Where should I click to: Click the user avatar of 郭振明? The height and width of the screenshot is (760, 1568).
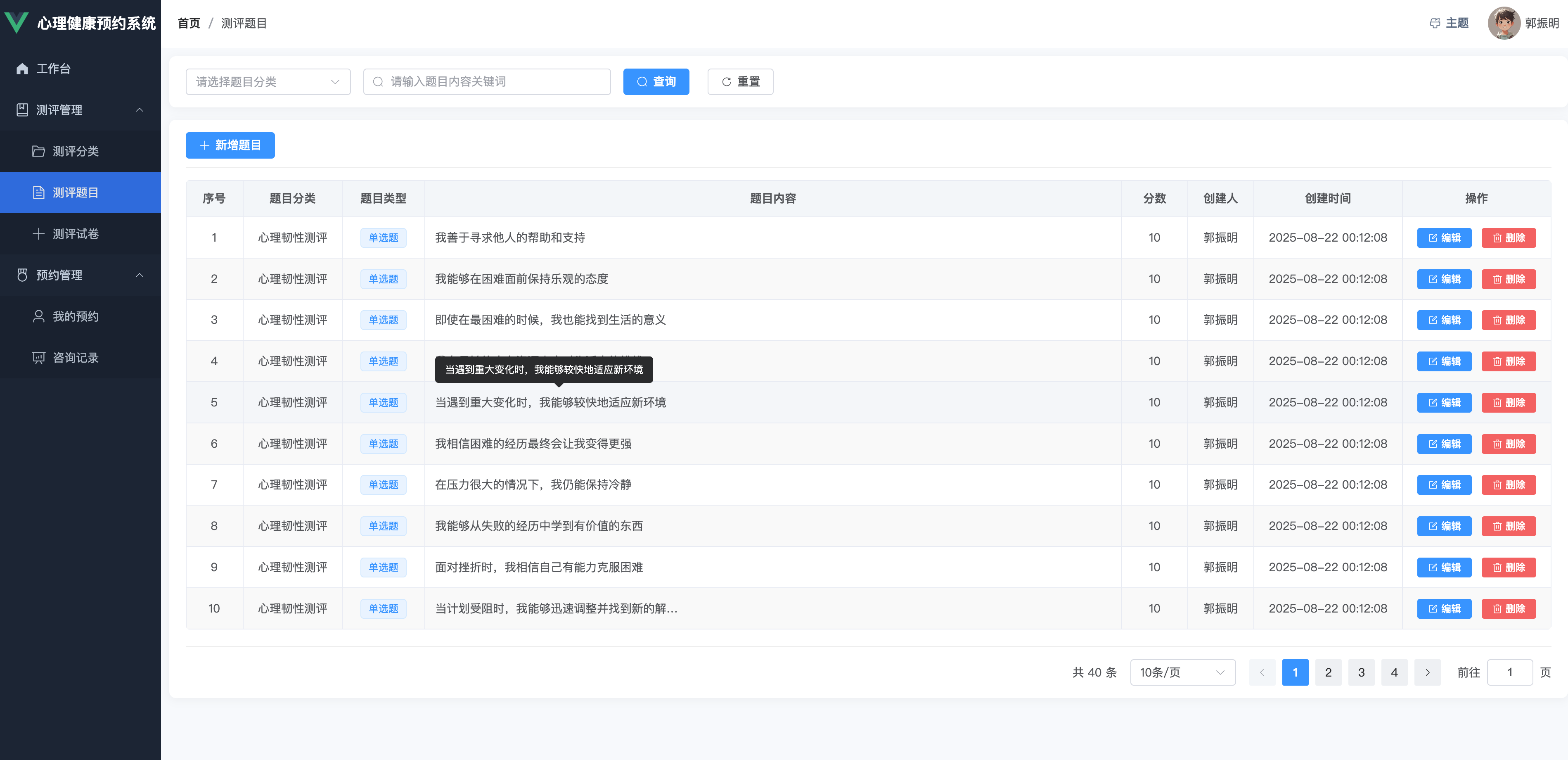(1504, 23)
